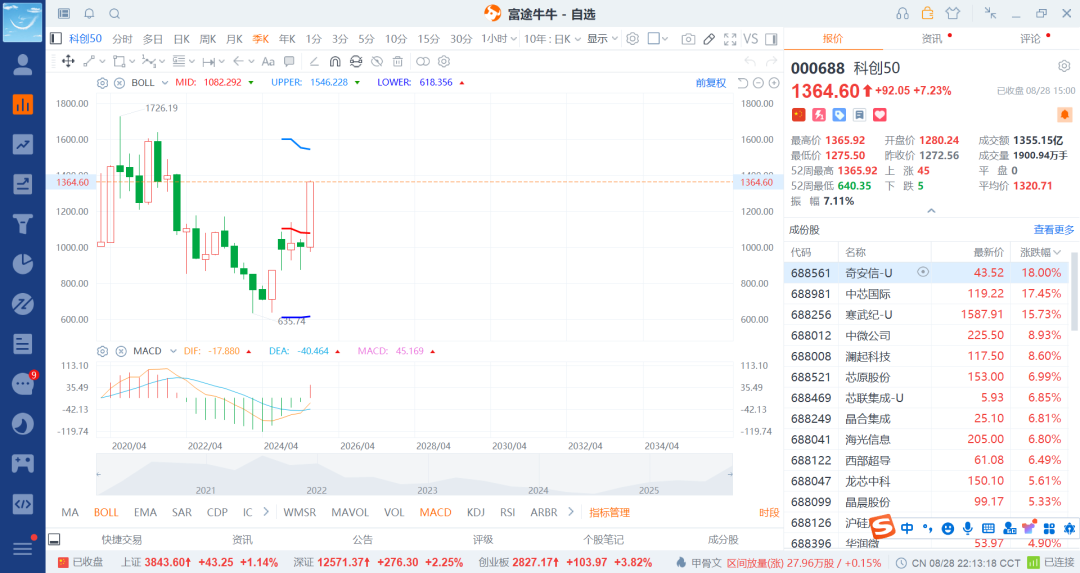Viewport: 1080px width, 573px height.
Task: Toggle LOWER line visibility arrow
Action: pos(461,83)
